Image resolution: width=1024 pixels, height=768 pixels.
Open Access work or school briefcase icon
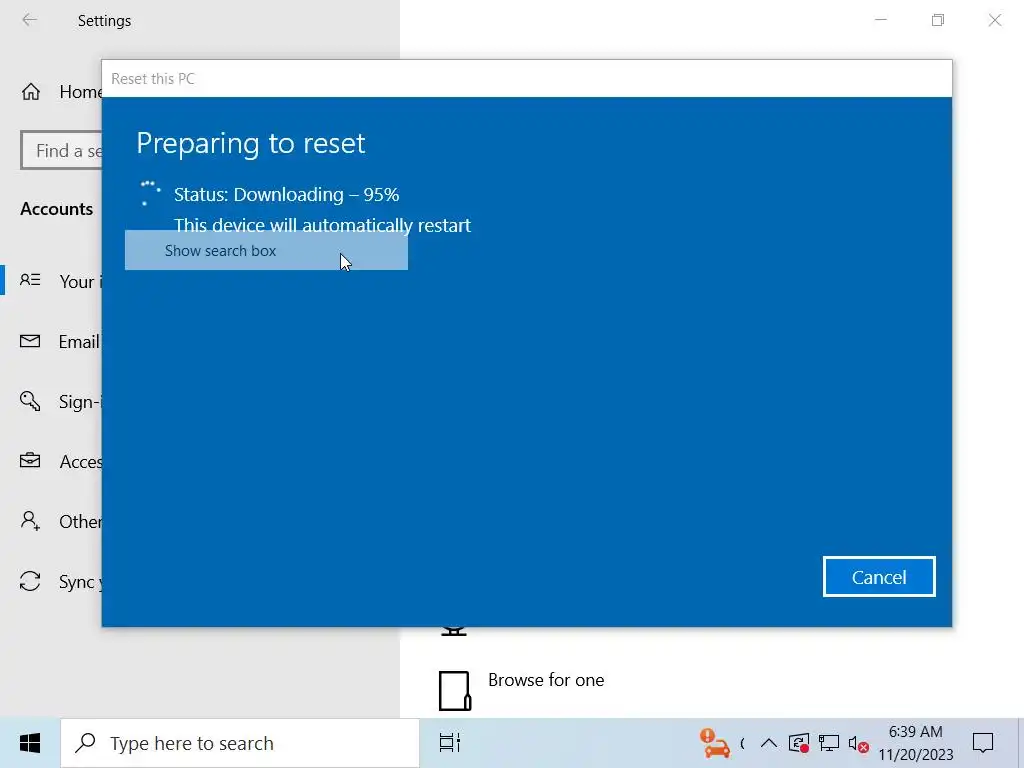tap(30, 461)
